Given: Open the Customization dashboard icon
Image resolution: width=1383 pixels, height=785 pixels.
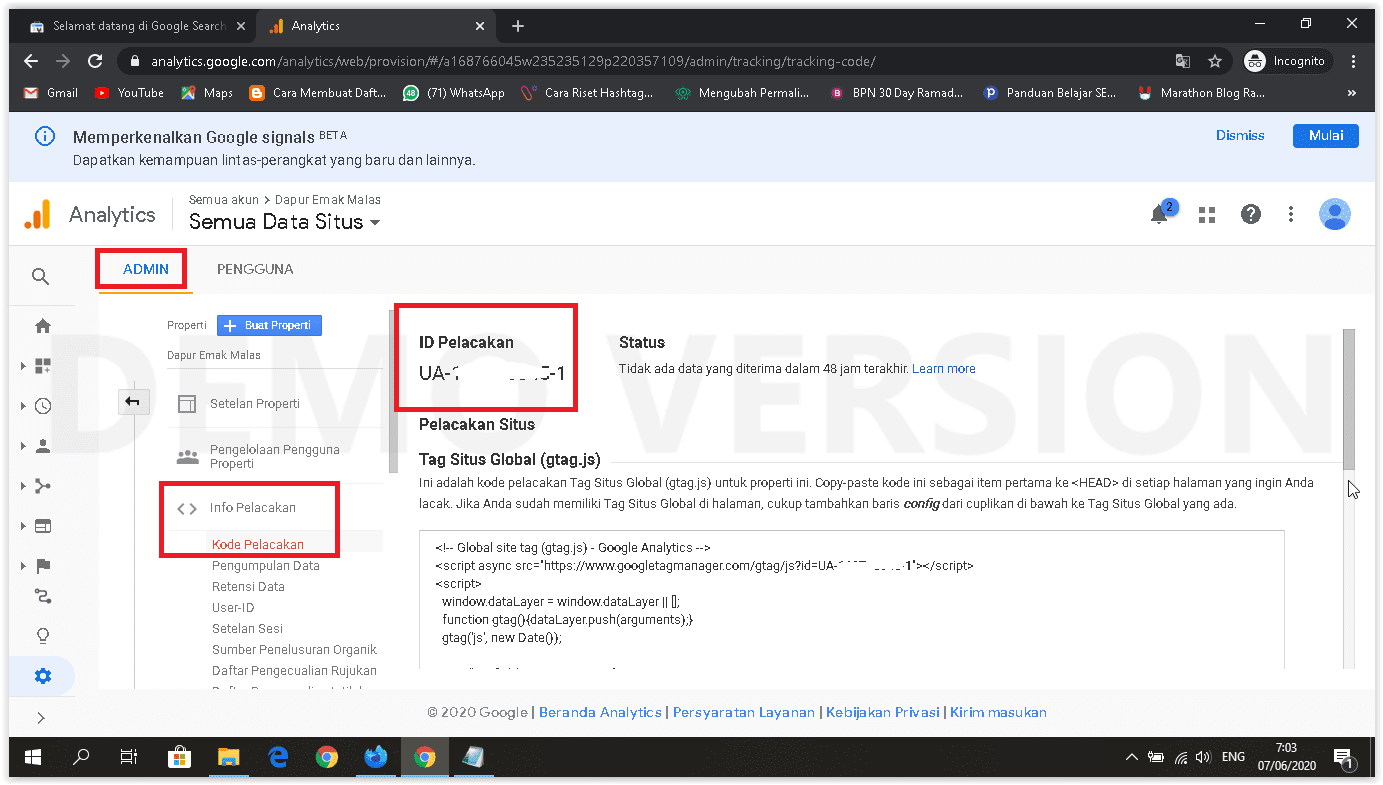Looking at the screenshot, I should tap(43, 366).
